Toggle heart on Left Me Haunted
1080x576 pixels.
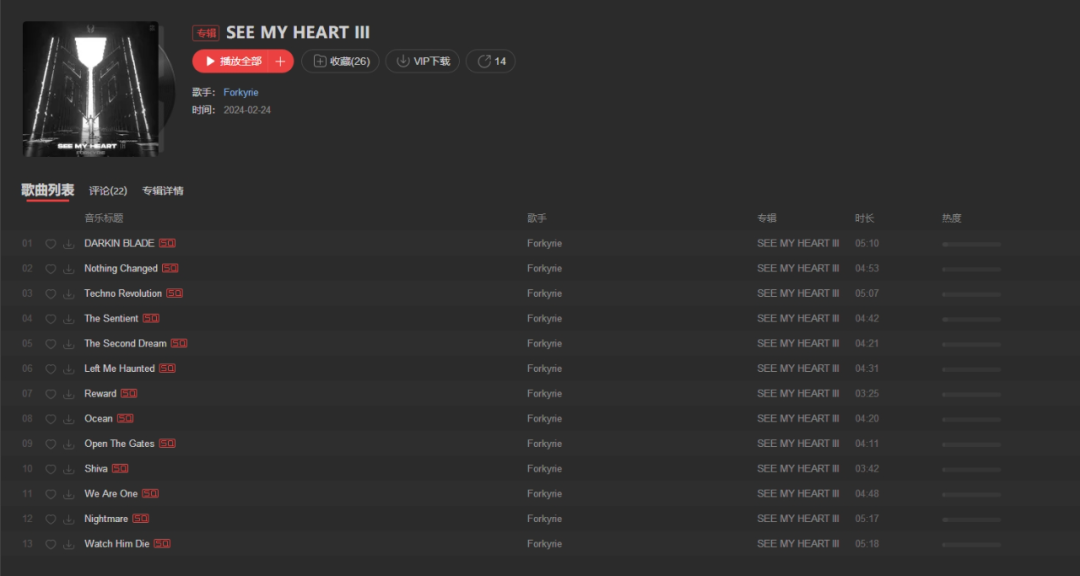pos(50,369)
